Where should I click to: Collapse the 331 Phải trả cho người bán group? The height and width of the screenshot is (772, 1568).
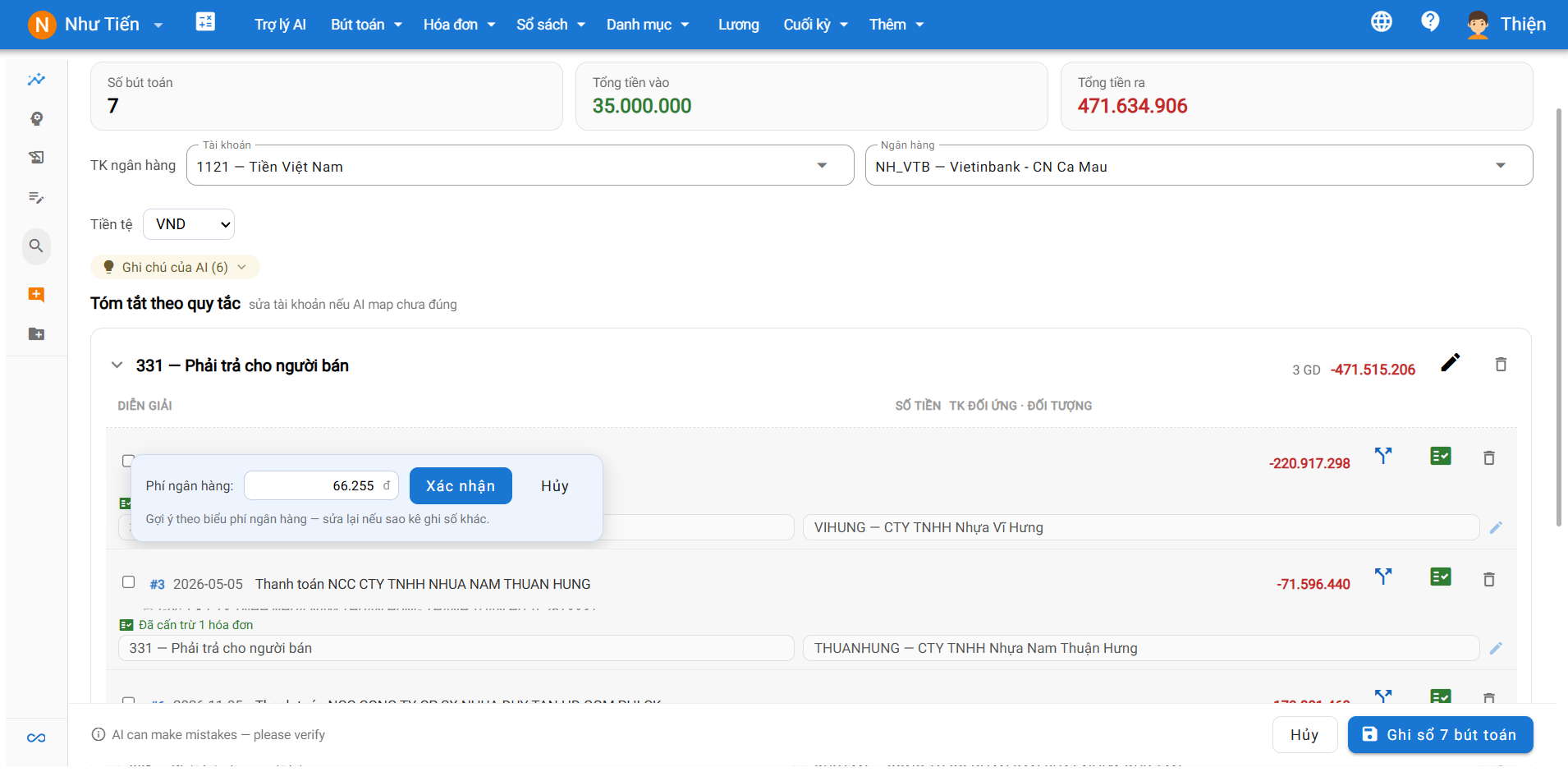tap(117, 365)
